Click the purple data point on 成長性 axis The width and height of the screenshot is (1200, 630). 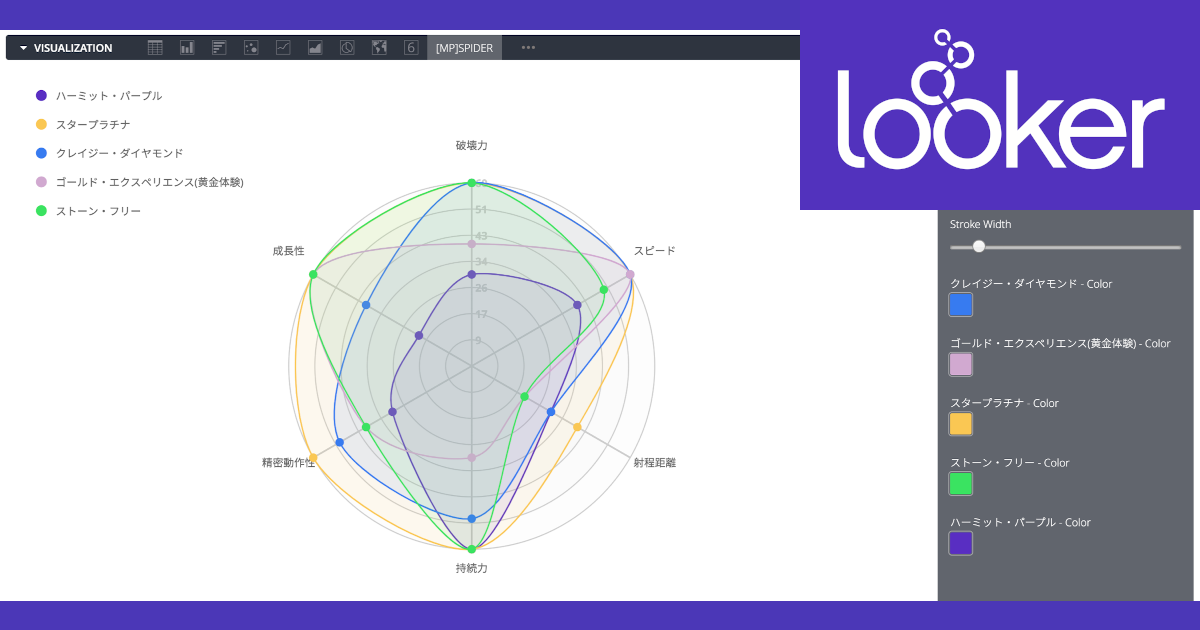(x=419, y=335)
